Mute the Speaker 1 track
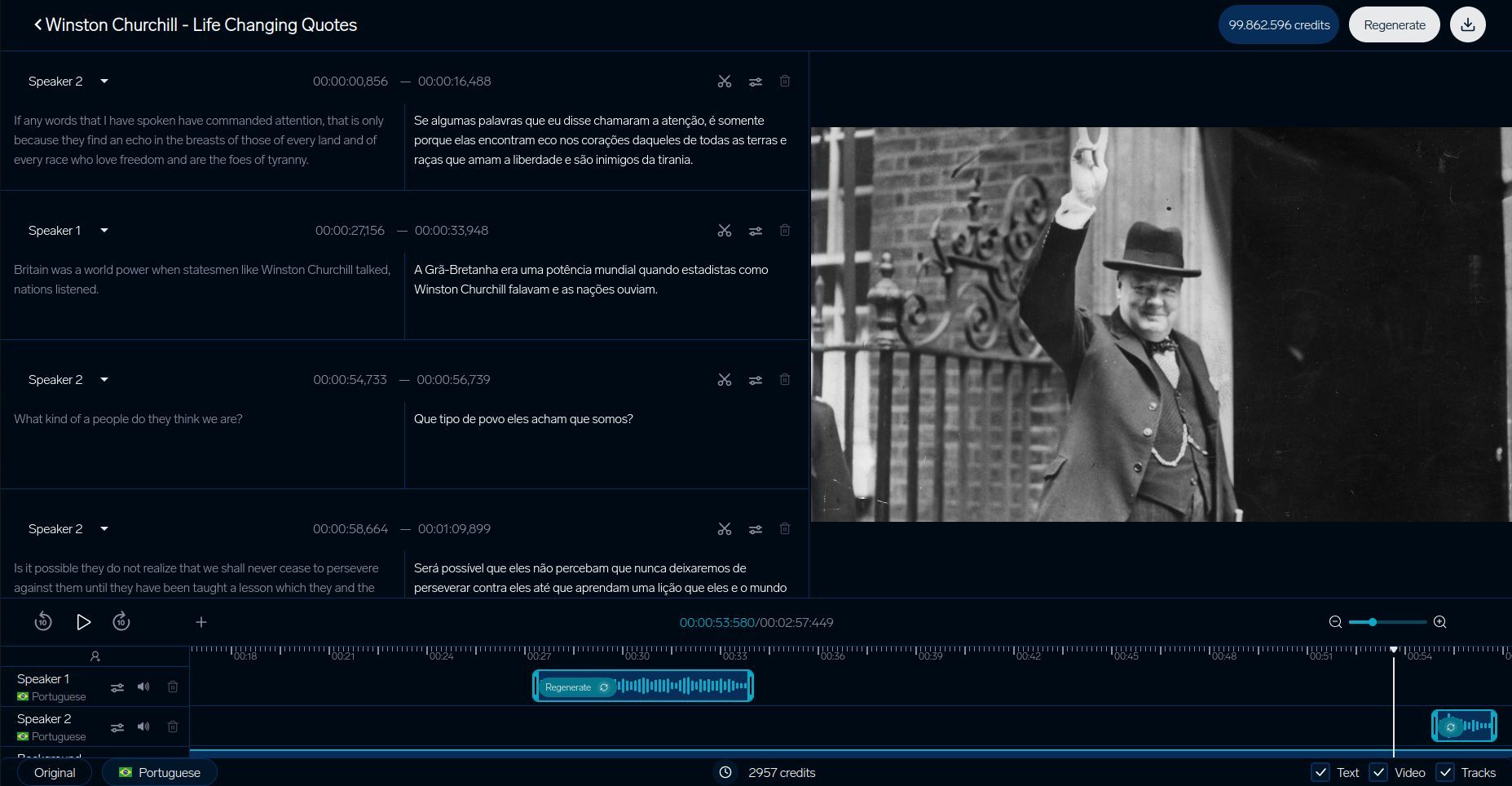1512x786 pixels. [143, 687]
